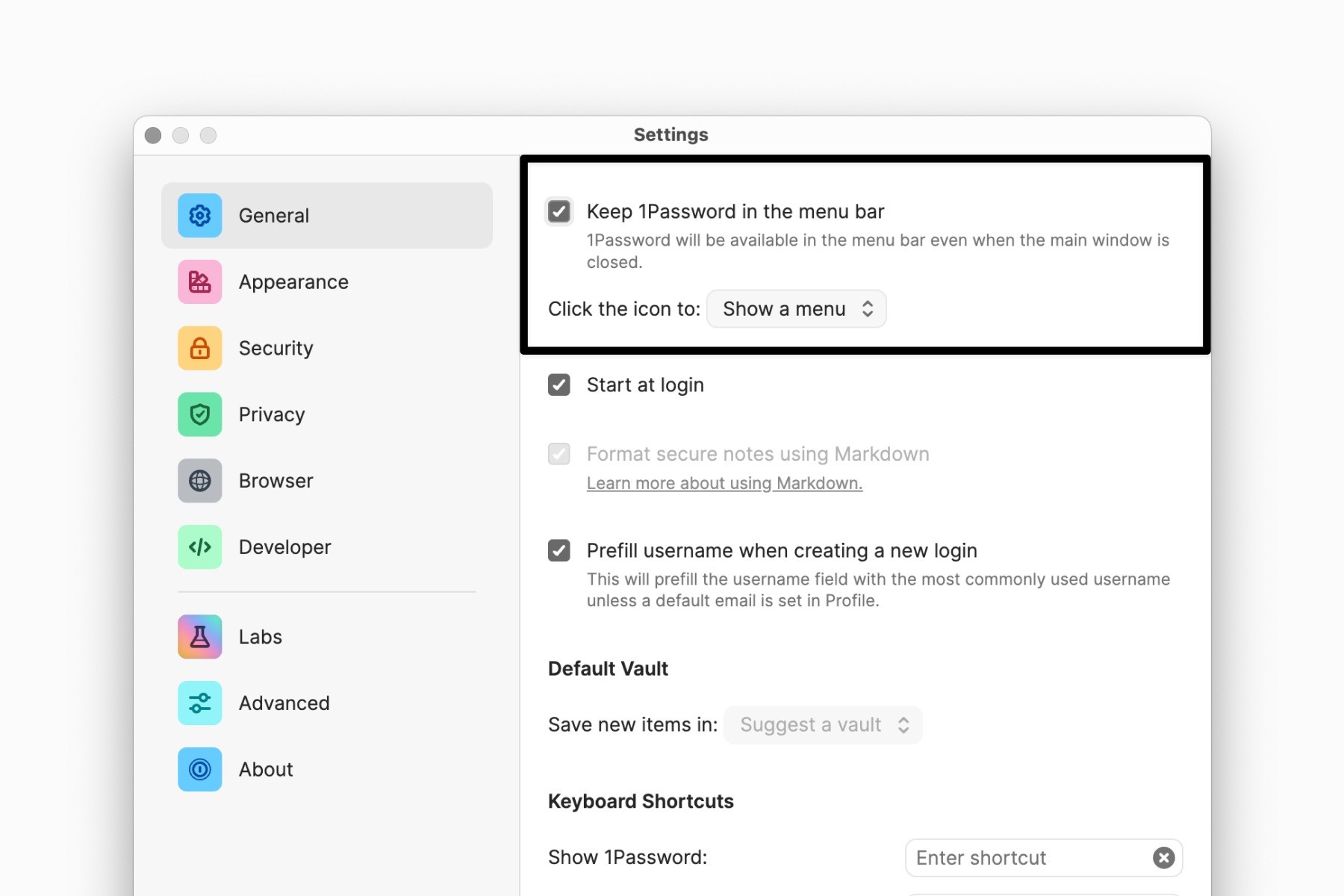Open the Privacy shield icon
This screenshot has height=896, width=1344.
click(x=199, y=414)
